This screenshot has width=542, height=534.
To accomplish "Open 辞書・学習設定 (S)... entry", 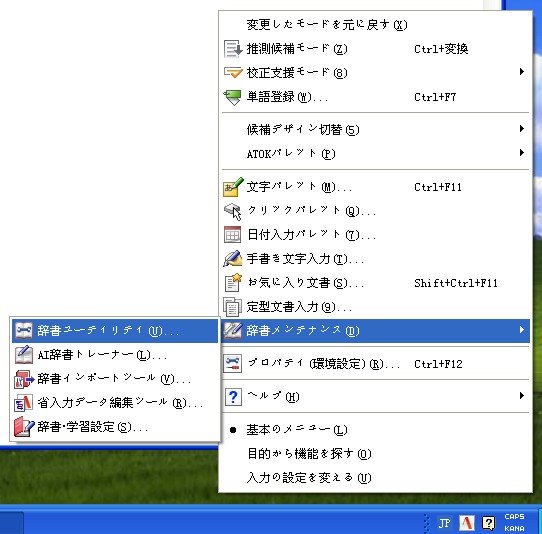I will tap(115, 427).
